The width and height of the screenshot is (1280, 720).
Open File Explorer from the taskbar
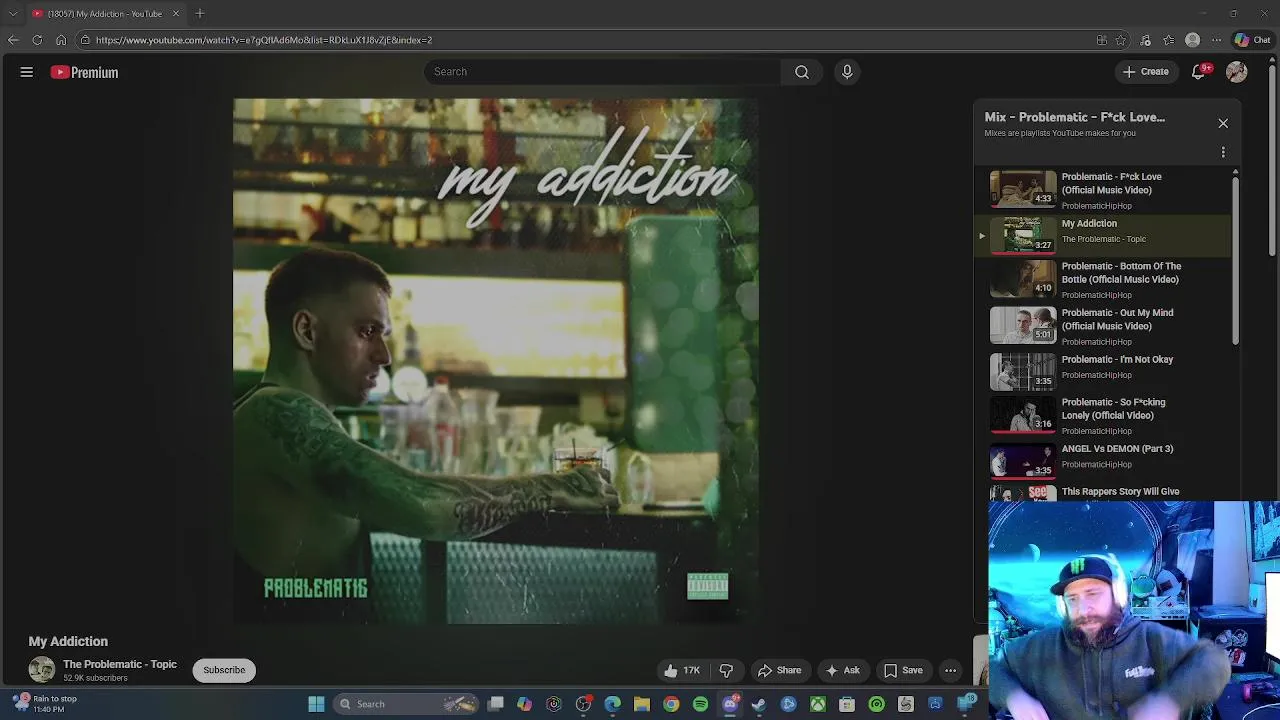[642, 704]
